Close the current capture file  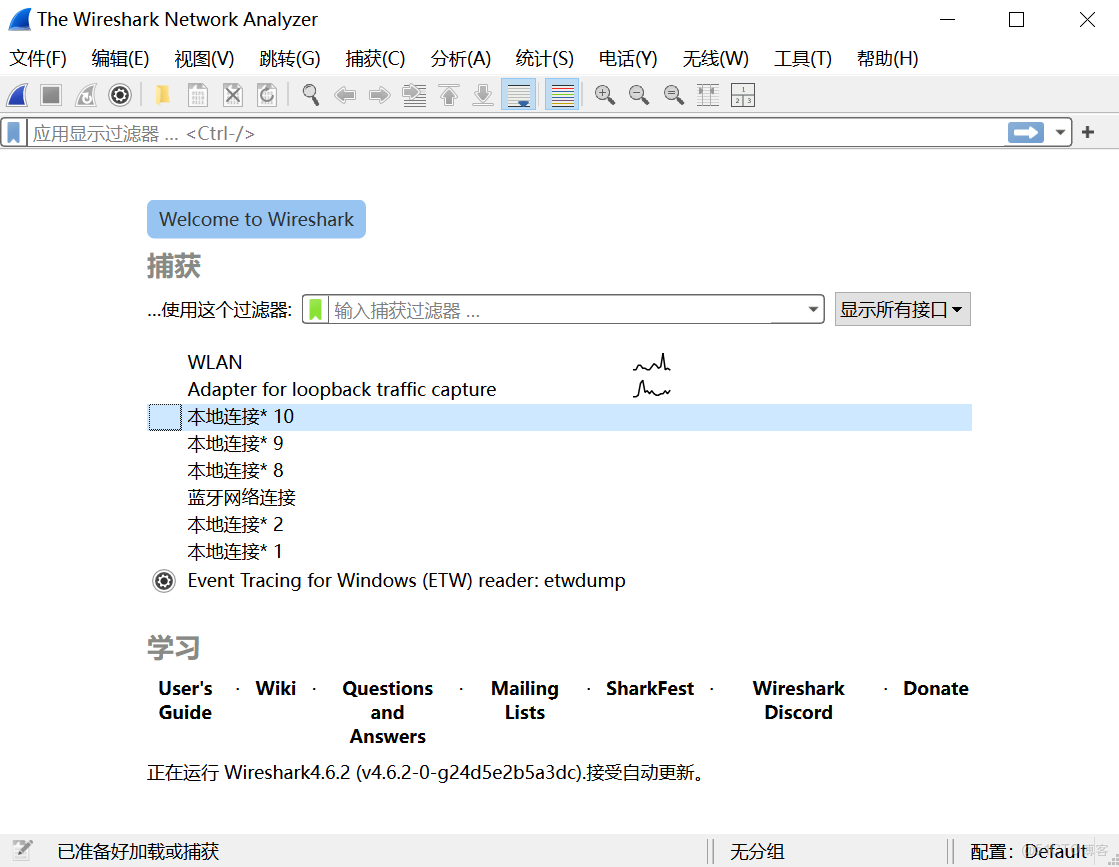[x=232, y=95]
